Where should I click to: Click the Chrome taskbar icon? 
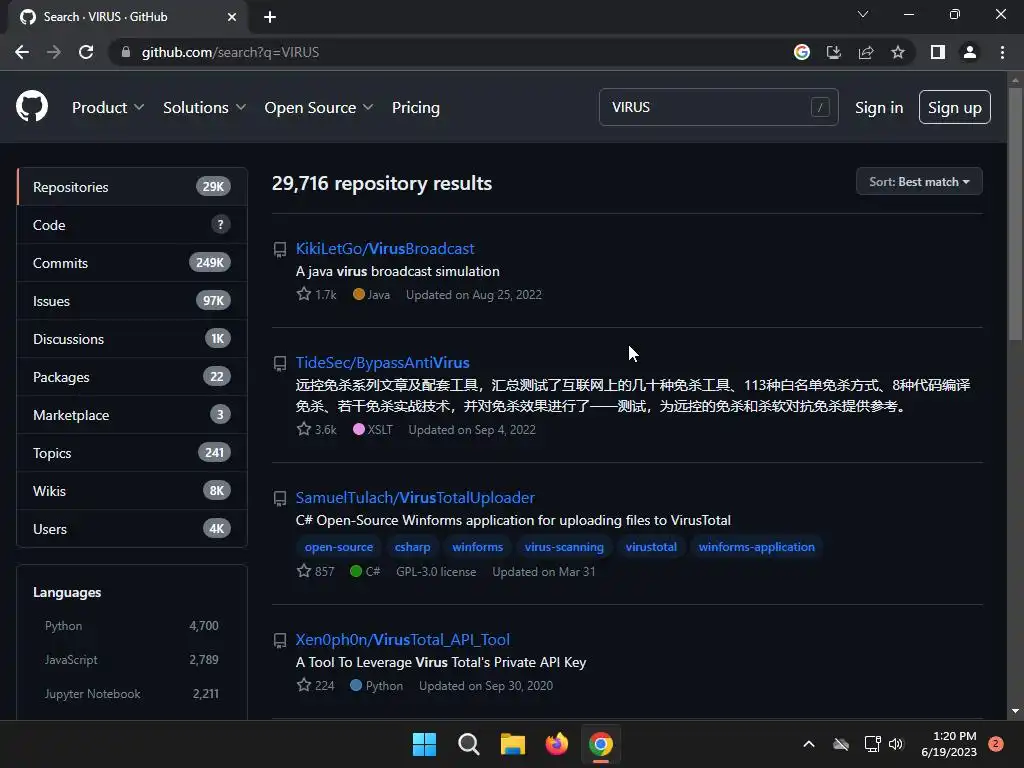(601, 744)
